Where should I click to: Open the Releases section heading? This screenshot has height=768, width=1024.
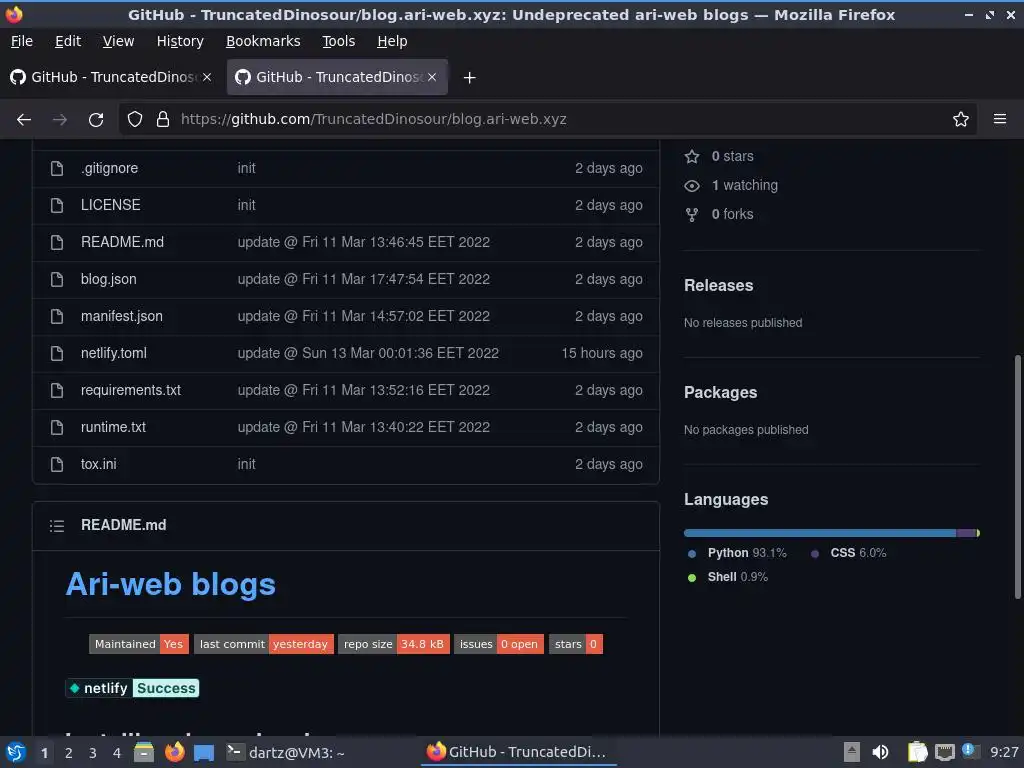point(718,285)
